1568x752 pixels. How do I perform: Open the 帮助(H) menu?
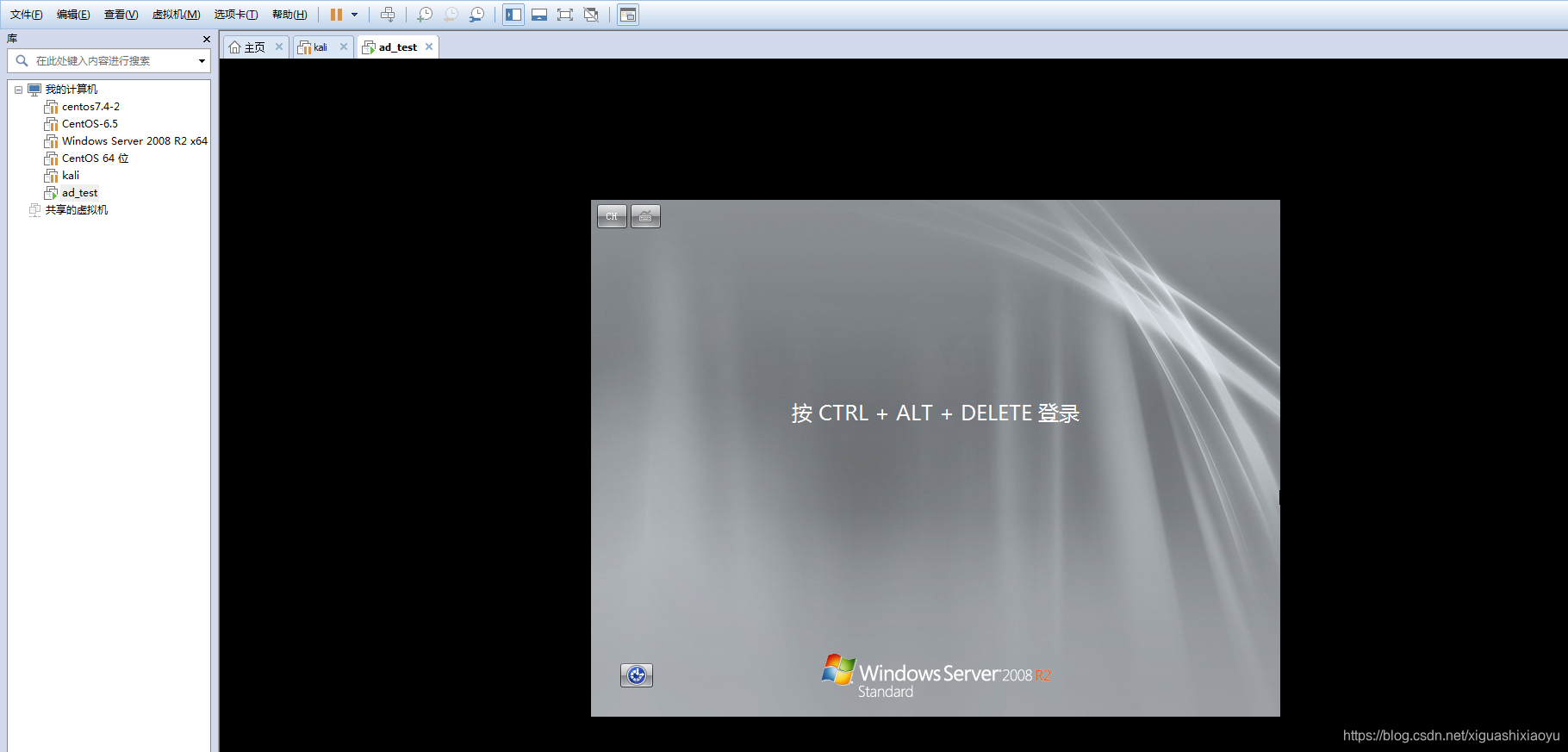289,15
